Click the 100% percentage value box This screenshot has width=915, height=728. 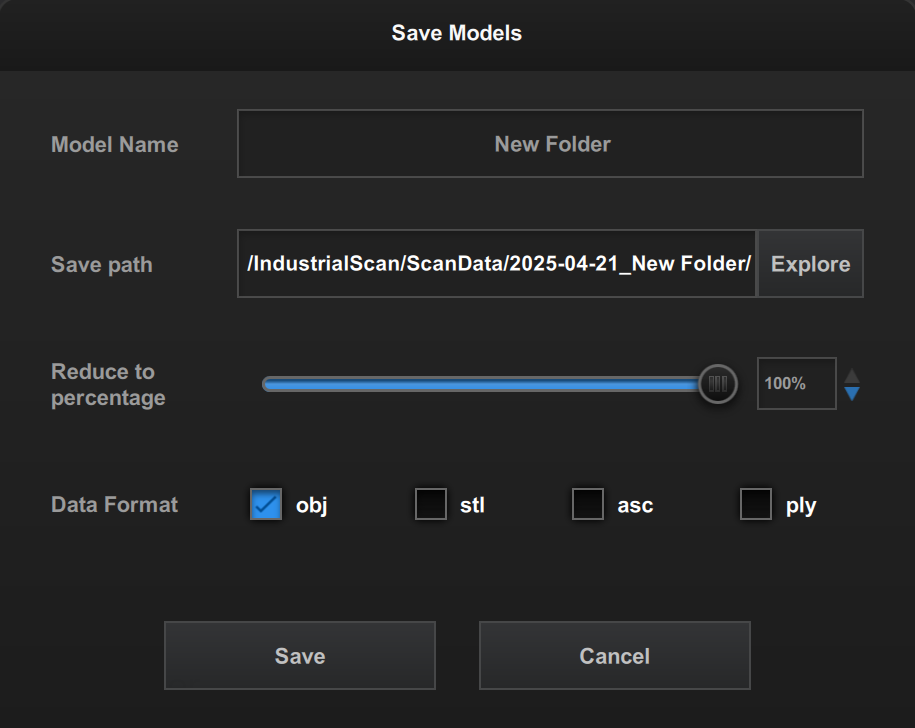tap(796, 384)
